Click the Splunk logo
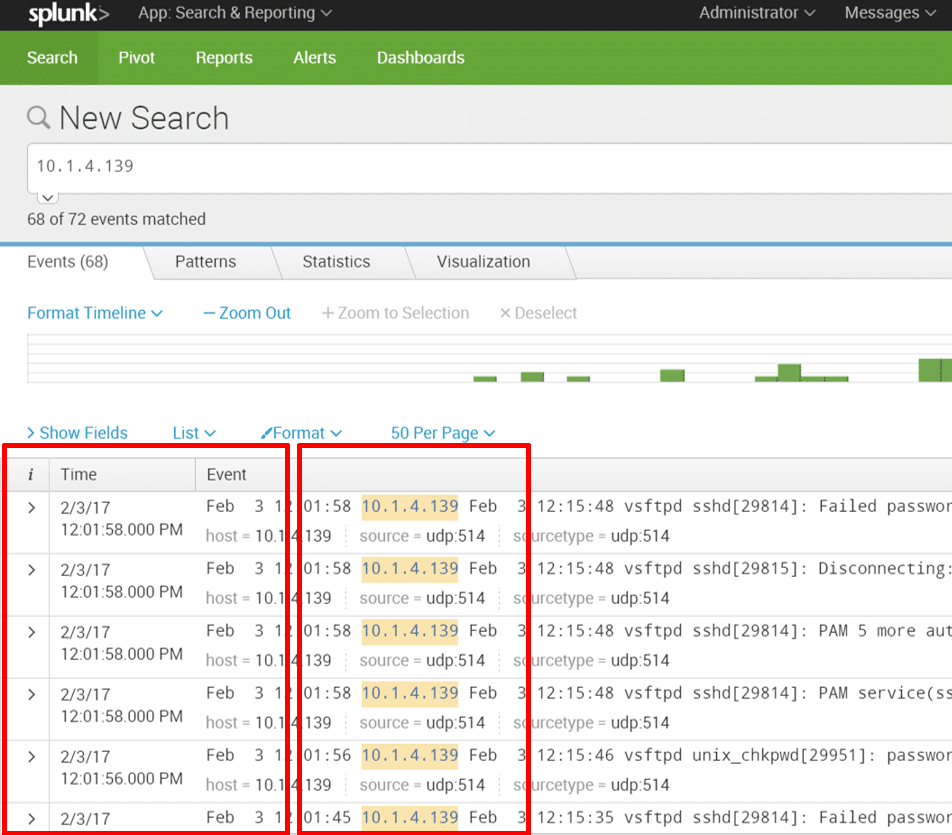Screen dimensions: 952x835 pos(69,13)
